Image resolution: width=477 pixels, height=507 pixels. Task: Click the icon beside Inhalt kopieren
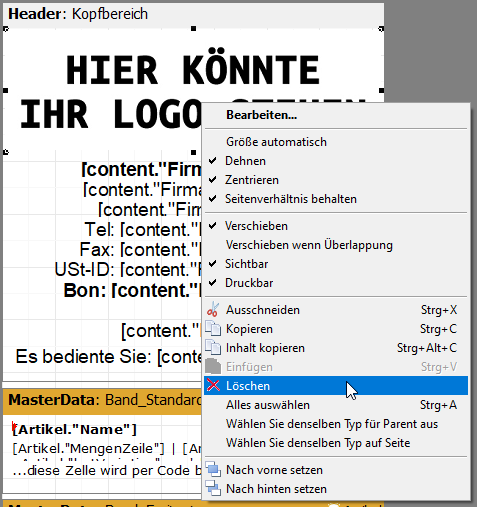click(213, 348)
